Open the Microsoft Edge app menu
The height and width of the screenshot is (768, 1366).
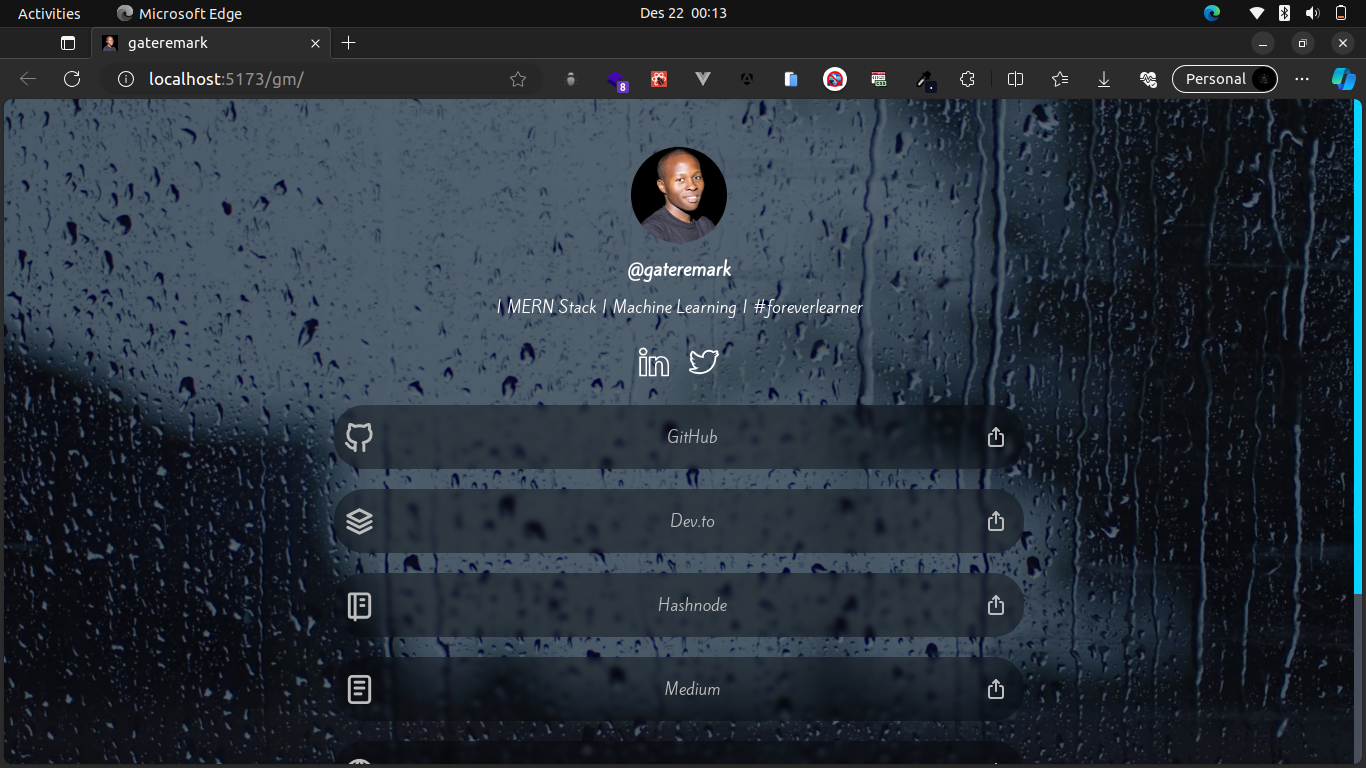[x=180, y=13]
